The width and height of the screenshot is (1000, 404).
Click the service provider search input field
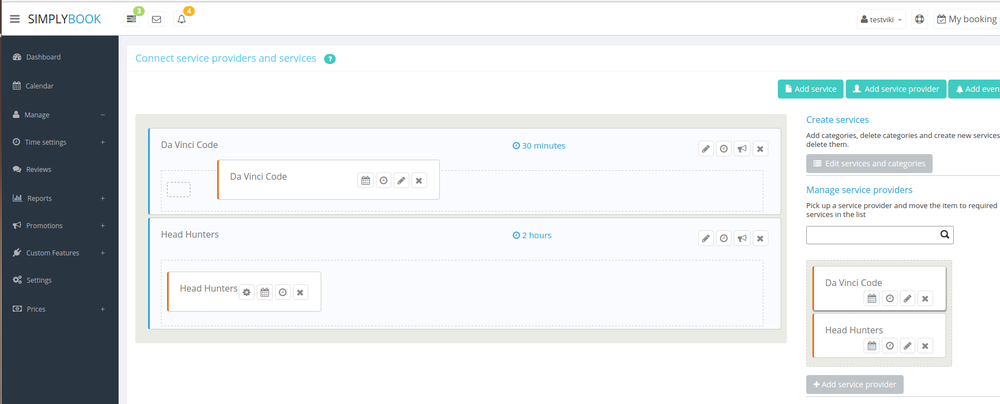(x=870, y=235)
